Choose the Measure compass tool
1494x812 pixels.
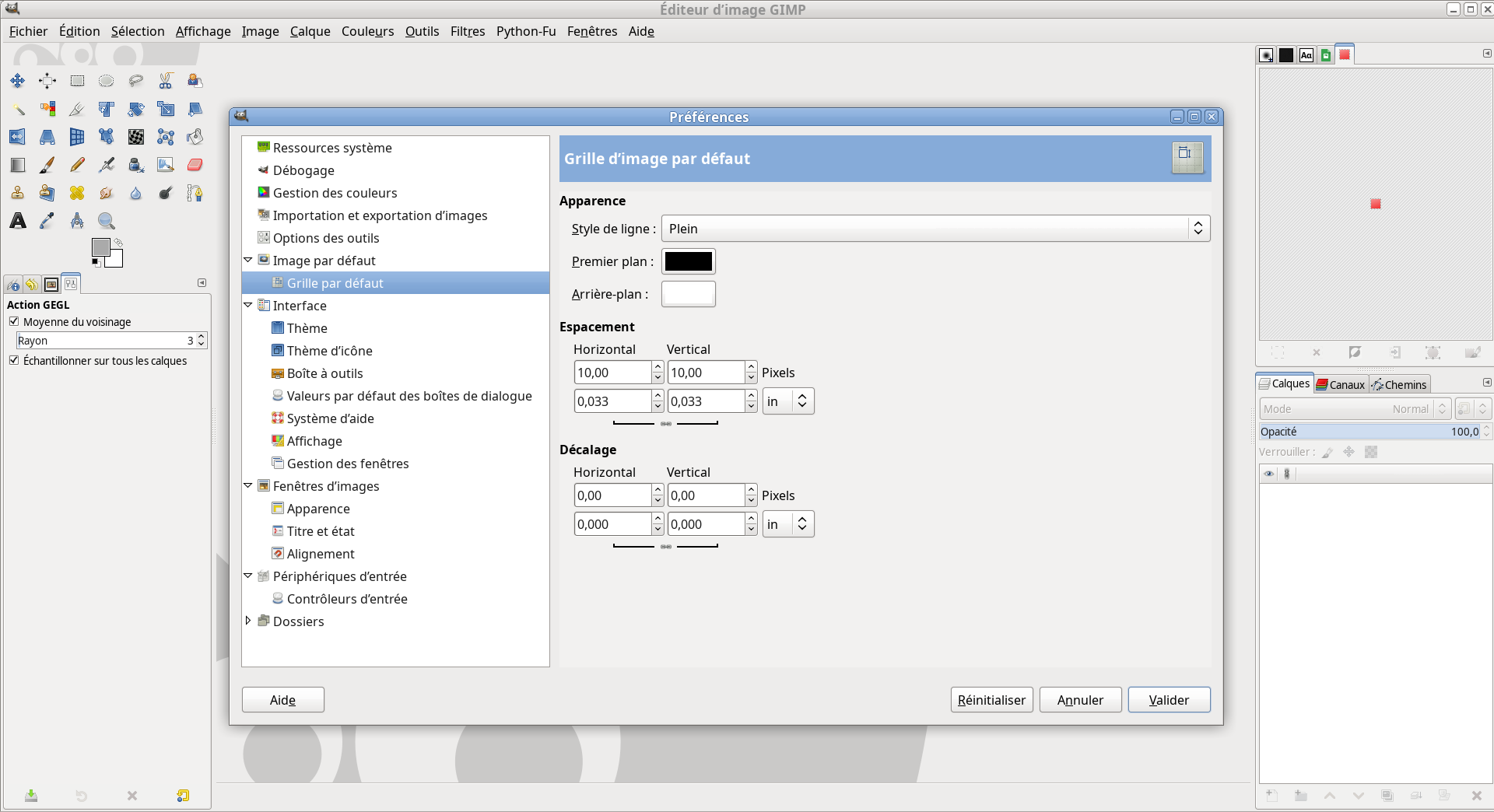point(77,221)
